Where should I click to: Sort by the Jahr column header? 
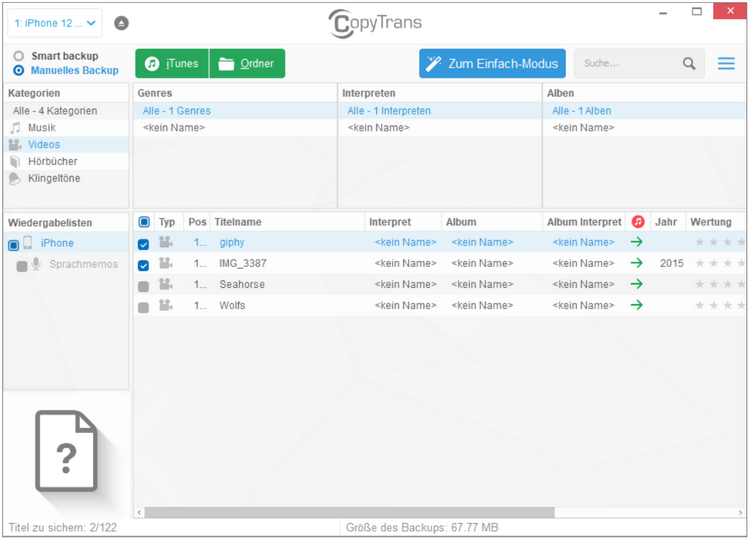pyautogui.click(x=668, y=222)
